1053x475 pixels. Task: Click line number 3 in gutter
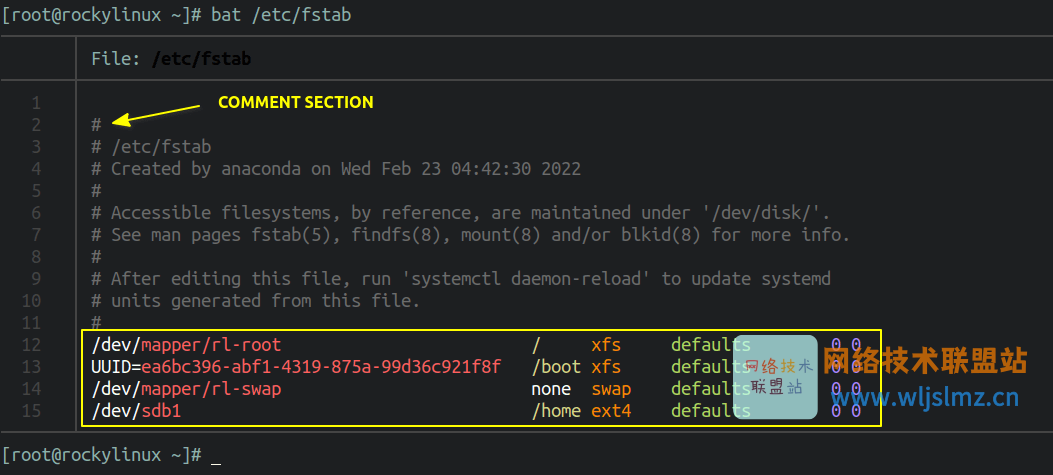[36, 147]
